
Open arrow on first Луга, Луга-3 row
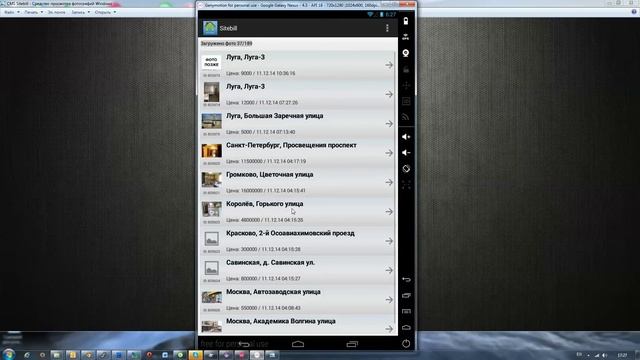tap(389, 65)
